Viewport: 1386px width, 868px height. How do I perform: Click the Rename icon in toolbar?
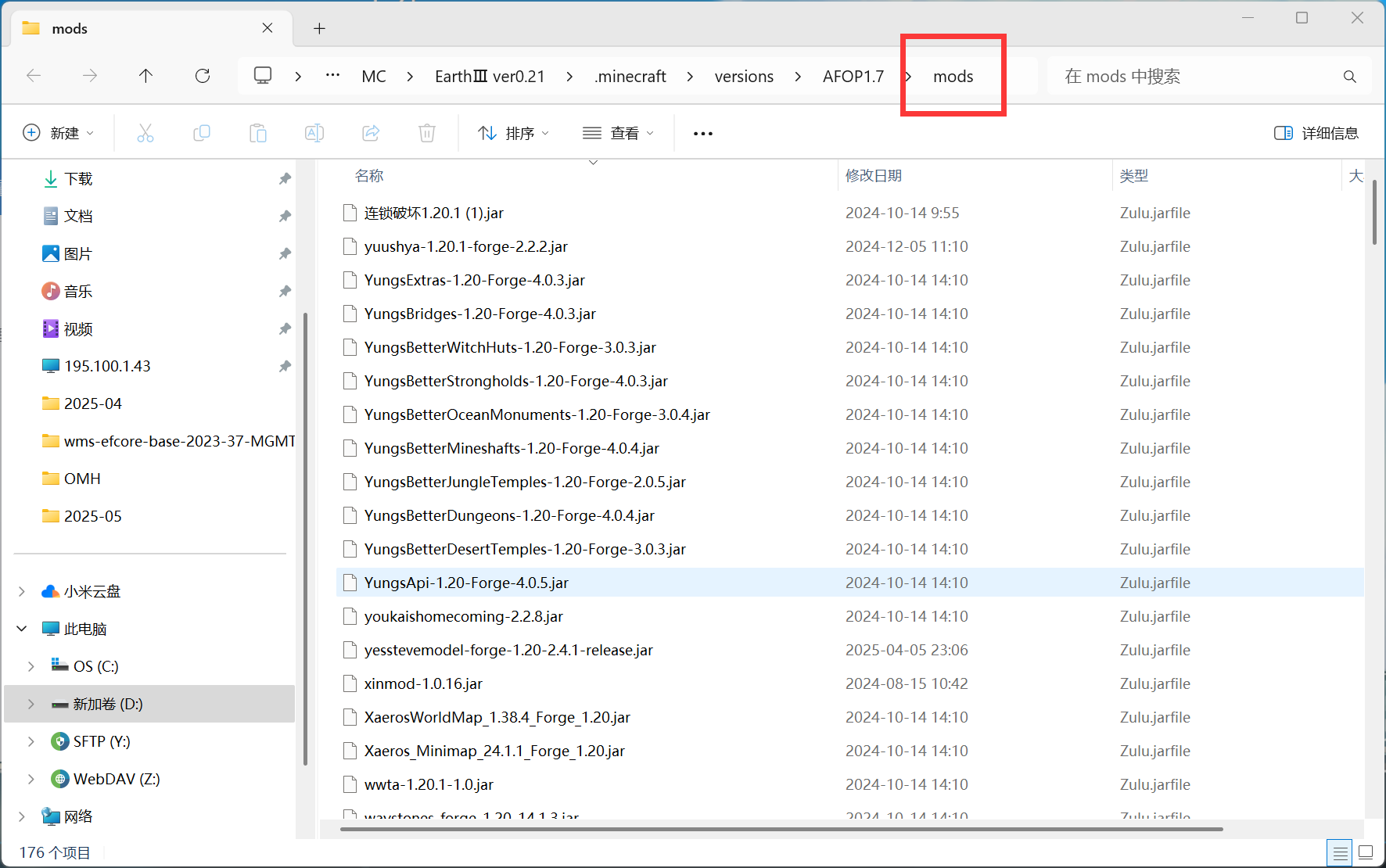coord(314,133)
